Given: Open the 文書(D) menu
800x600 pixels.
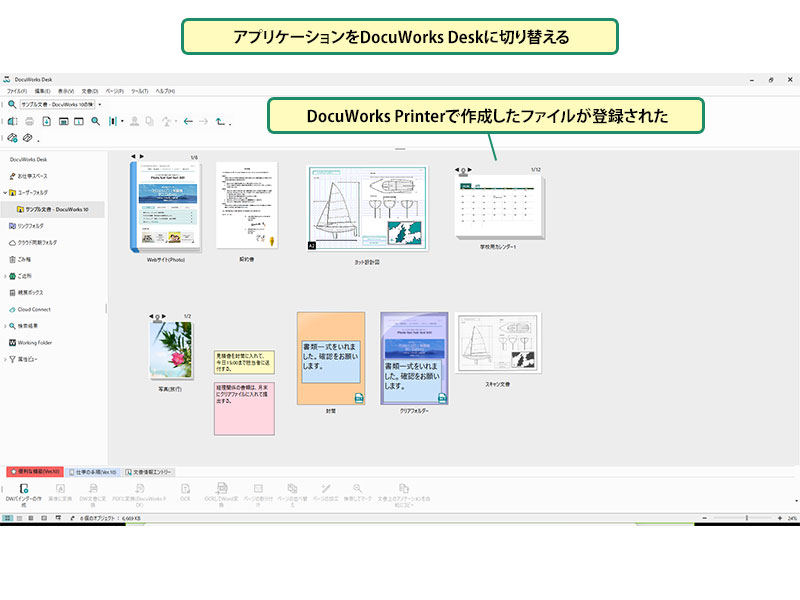Looking at the screenshot, I should 90,91.
